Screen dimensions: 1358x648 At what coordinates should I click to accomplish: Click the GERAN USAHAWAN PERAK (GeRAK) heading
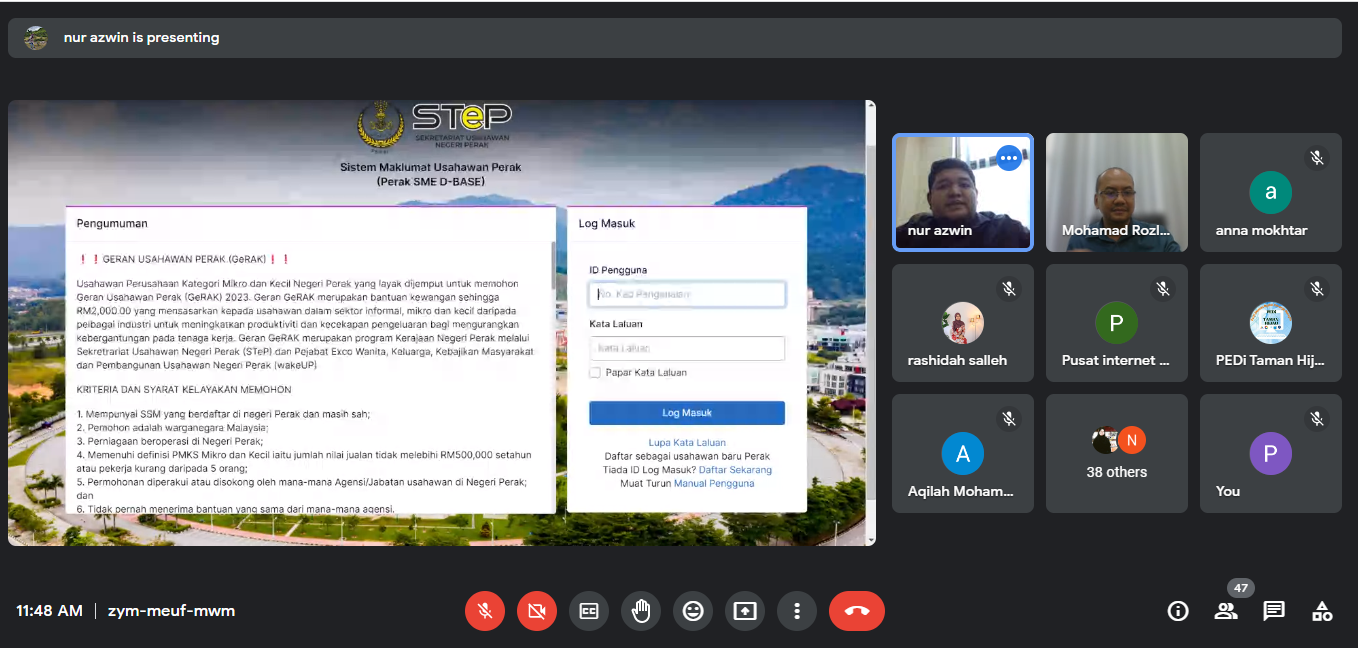(184, 259)
